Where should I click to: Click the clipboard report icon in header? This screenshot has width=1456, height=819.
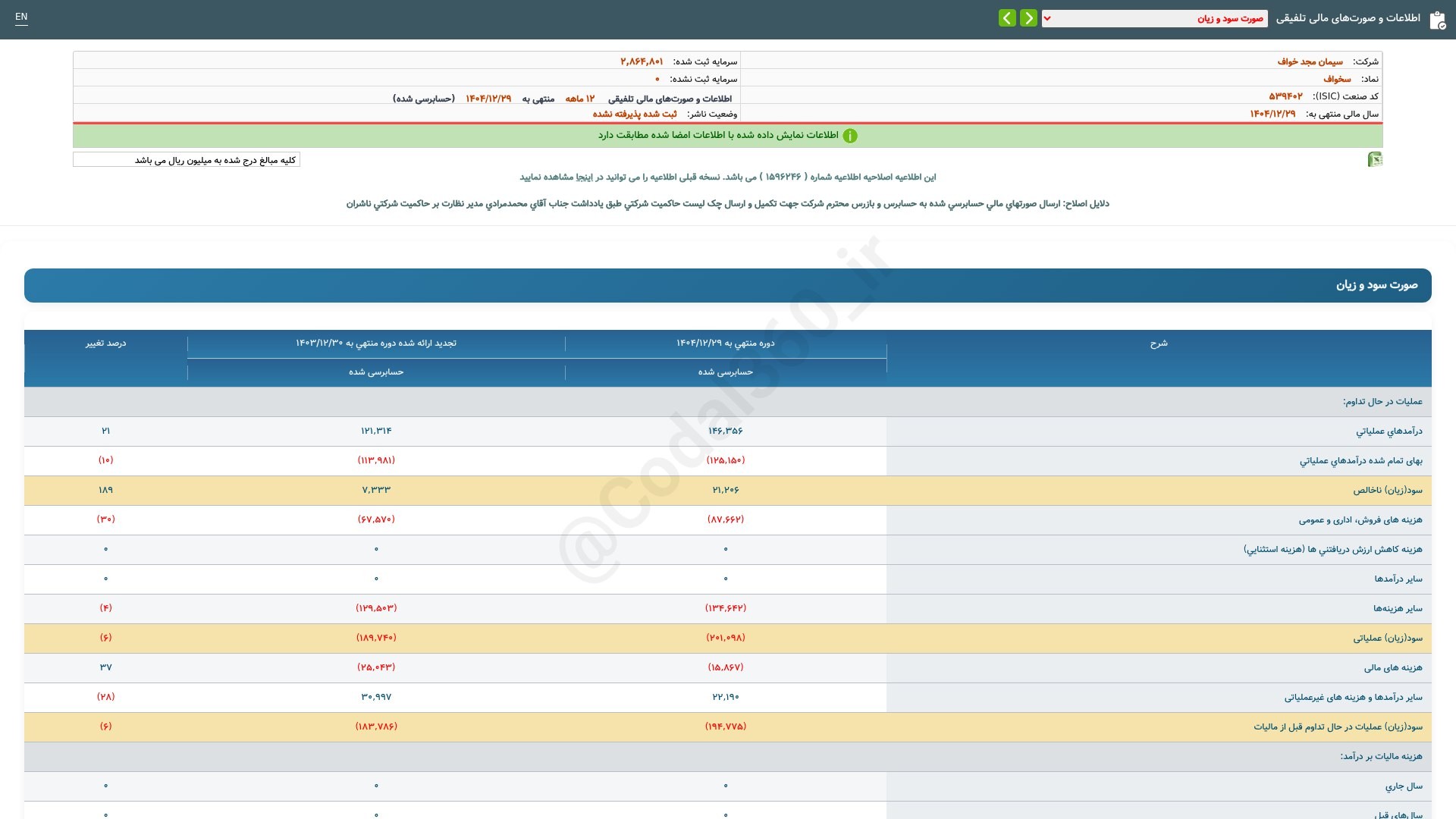[1437, 20]
